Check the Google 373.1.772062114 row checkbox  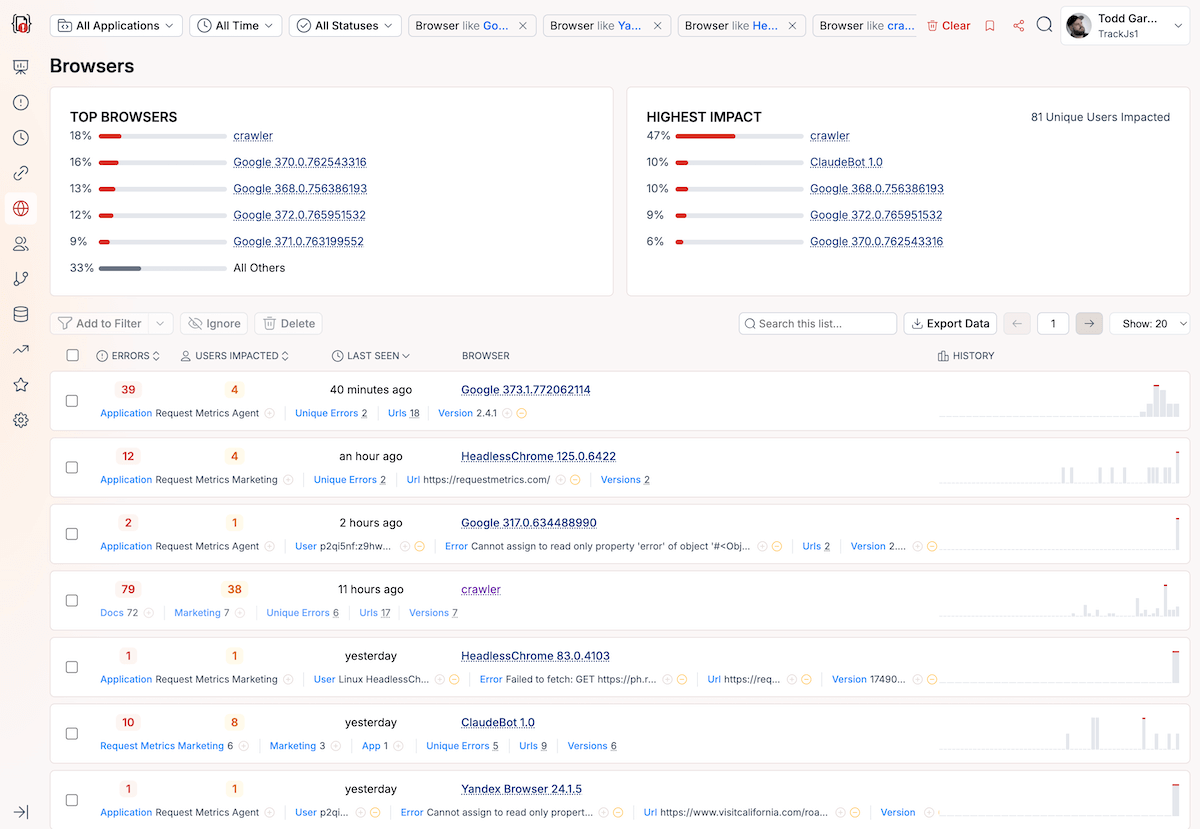click(72, 401)
